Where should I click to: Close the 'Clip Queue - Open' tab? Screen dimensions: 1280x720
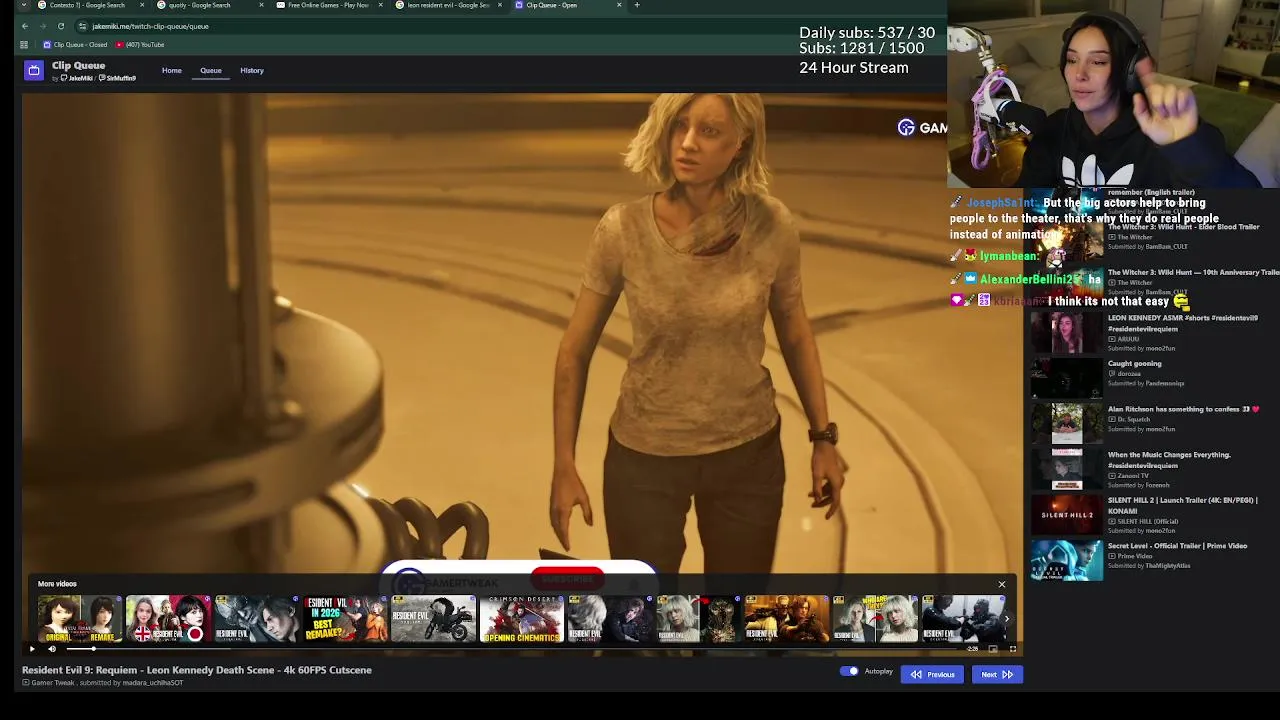619,5
